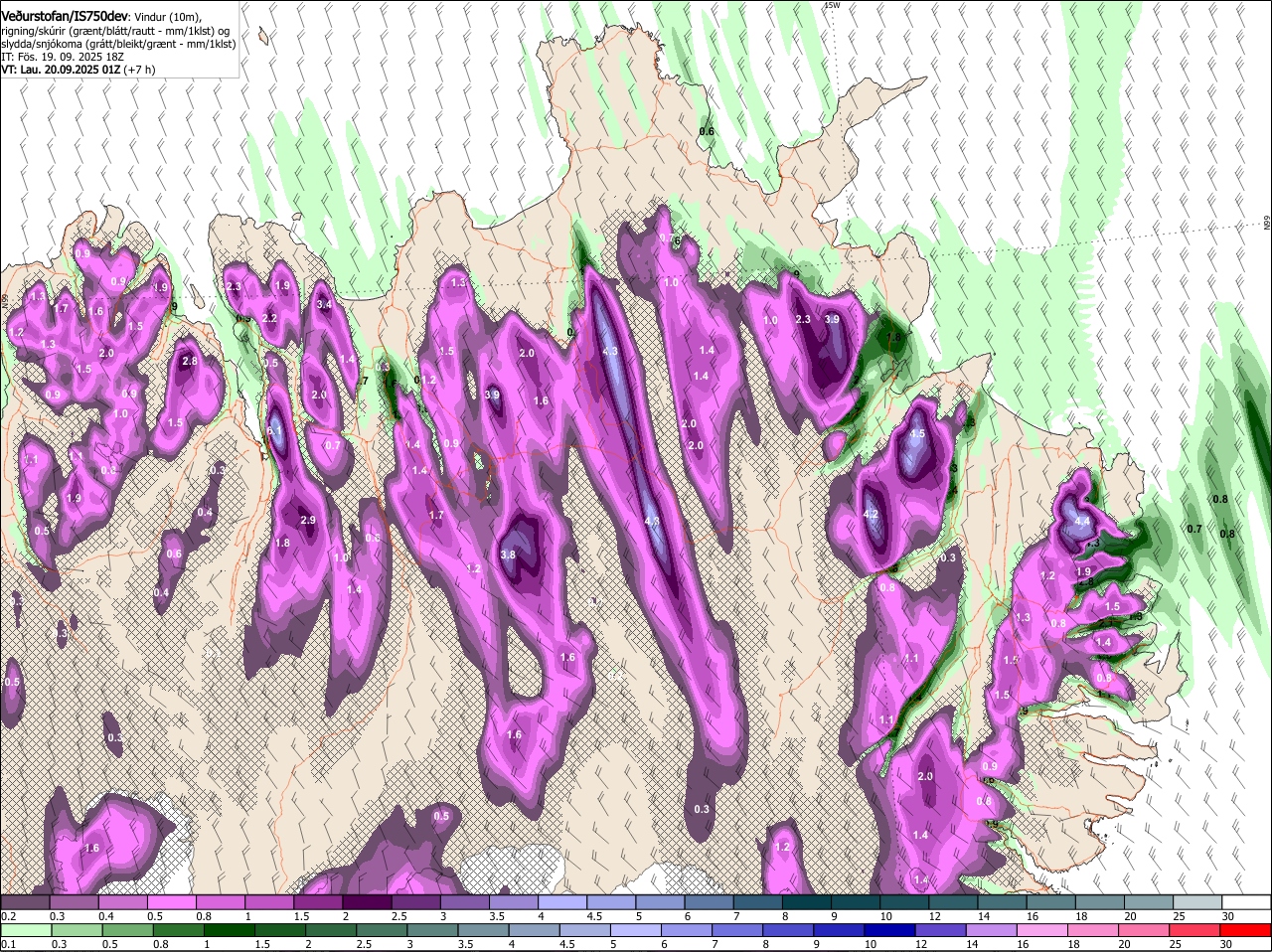This screenshot has width=1272, height=952.
Task: Select the 'VT: Lau. 20.09.2025 01Z' valid time
Action: pos(61,70)
